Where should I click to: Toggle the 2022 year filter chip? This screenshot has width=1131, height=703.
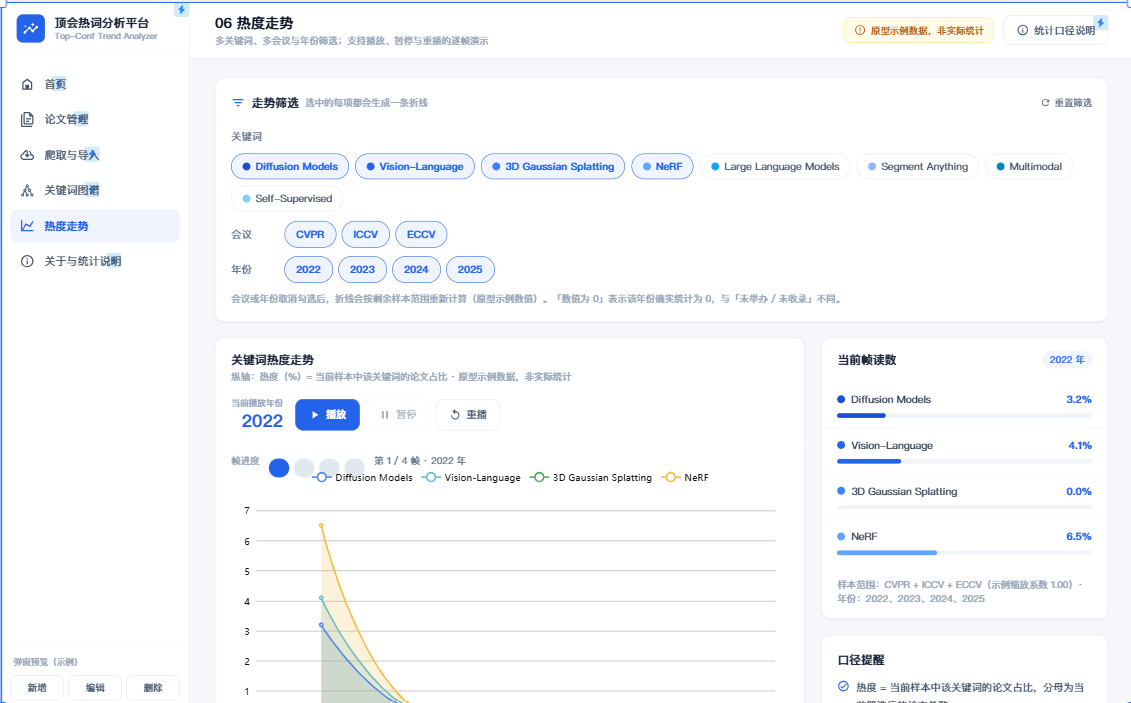[x=308, y=270]
